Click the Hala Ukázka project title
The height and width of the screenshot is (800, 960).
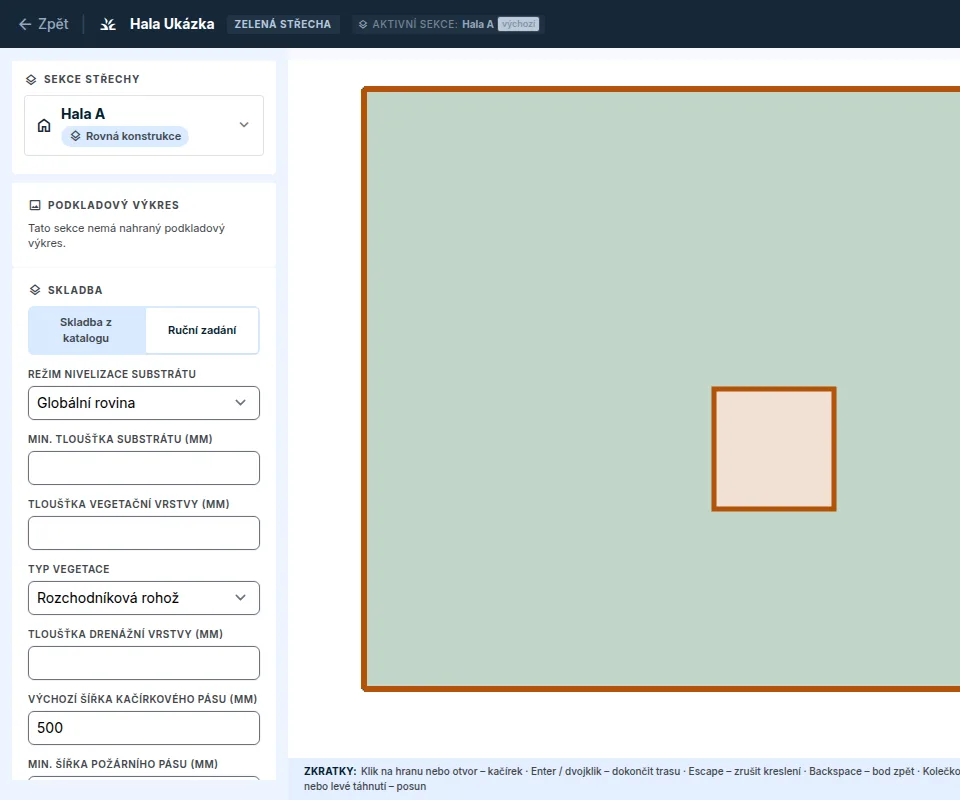click(x=172, y=24)
